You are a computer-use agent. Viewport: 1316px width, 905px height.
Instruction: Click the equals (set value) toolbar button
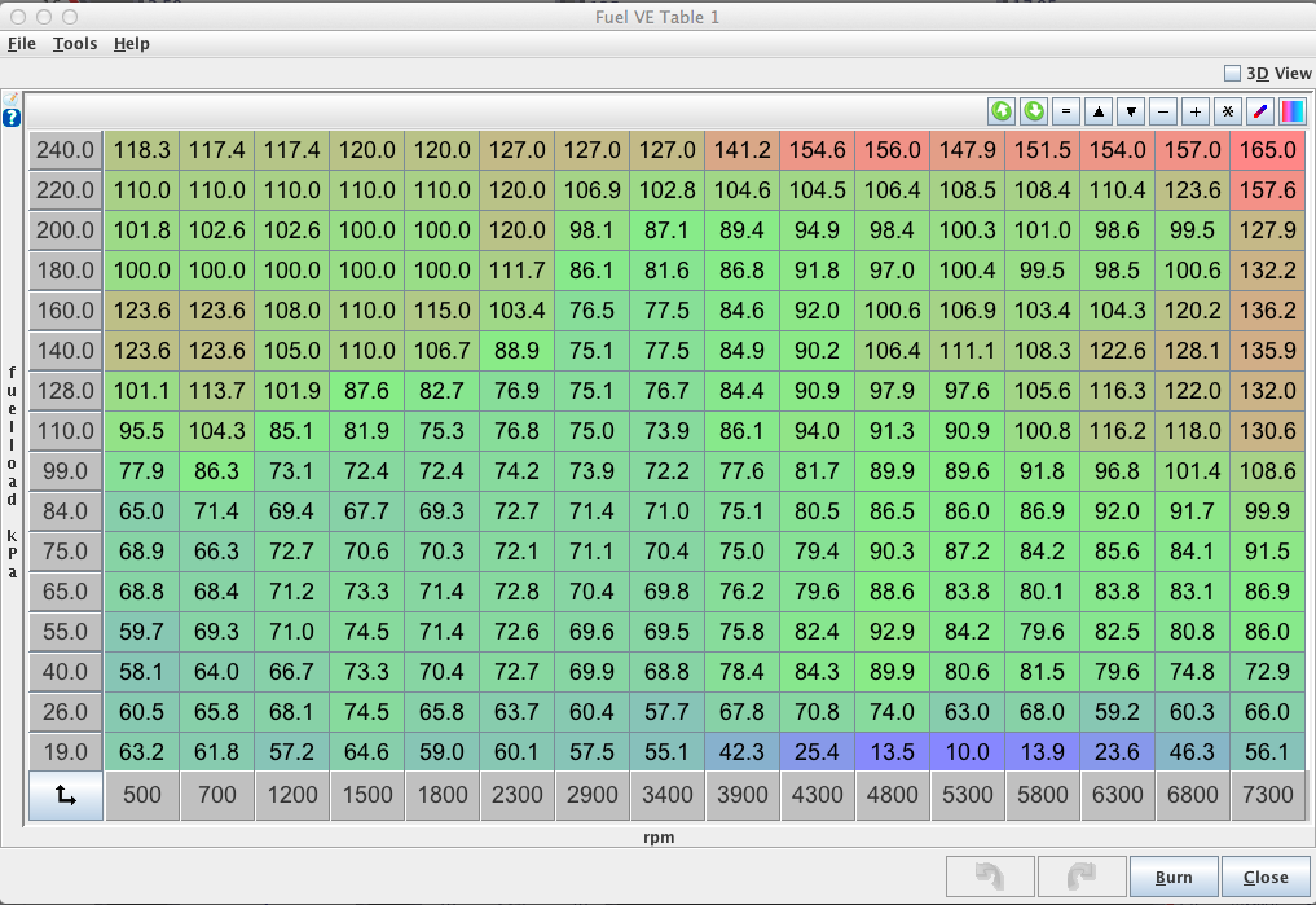click(x=1066, y=111)
